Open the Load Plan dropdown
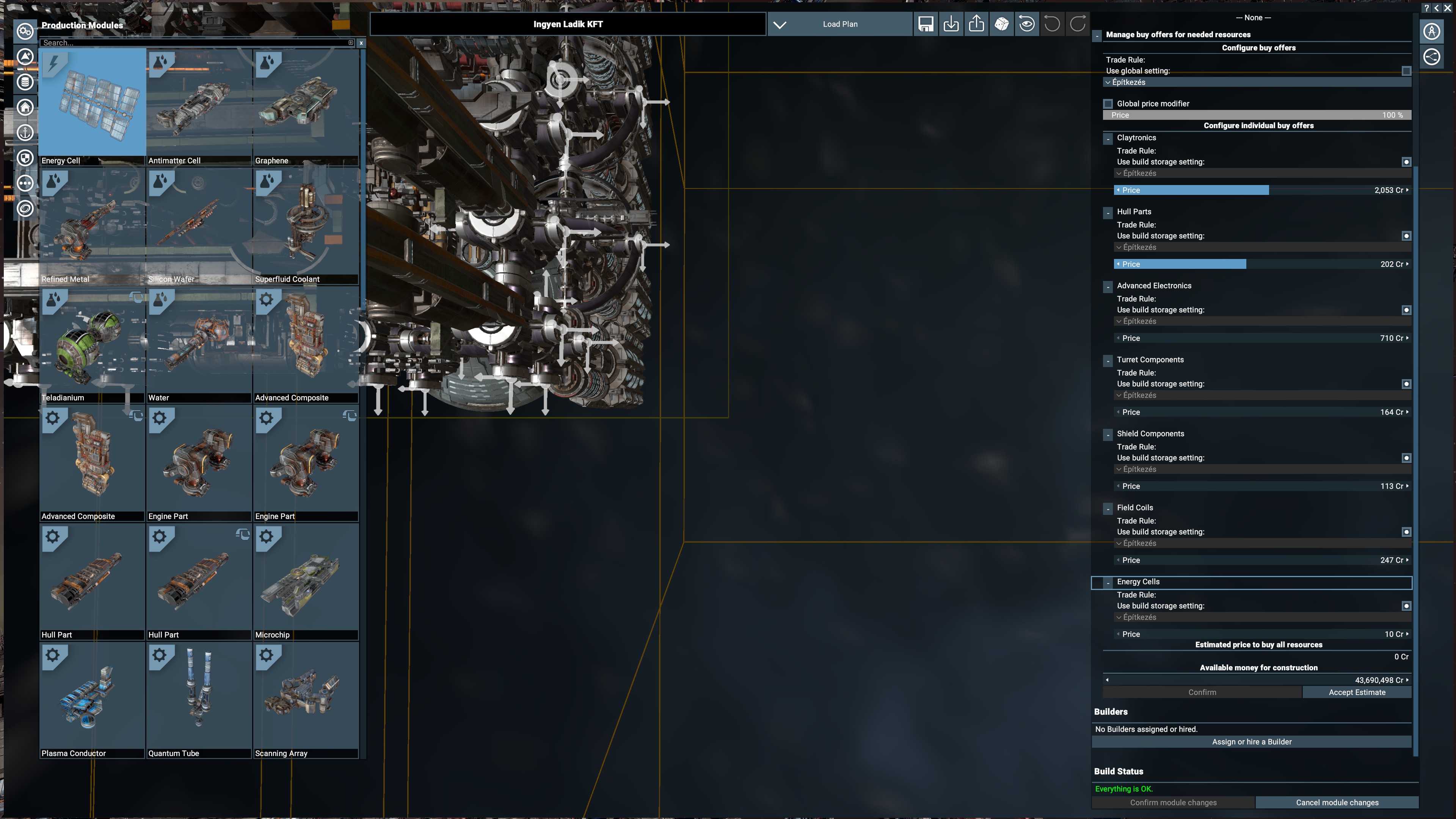The width and height of the screenshot is (1456, 819). 840,24
